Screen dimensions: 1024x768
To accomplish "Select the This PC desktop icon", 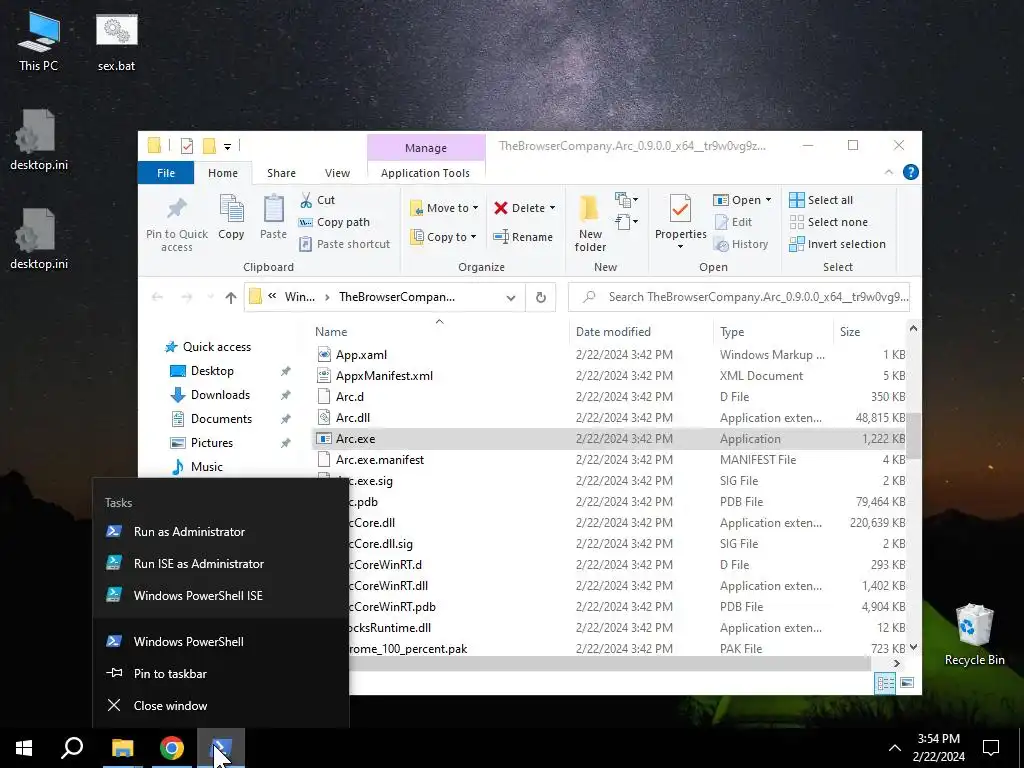I will (39, 42).
